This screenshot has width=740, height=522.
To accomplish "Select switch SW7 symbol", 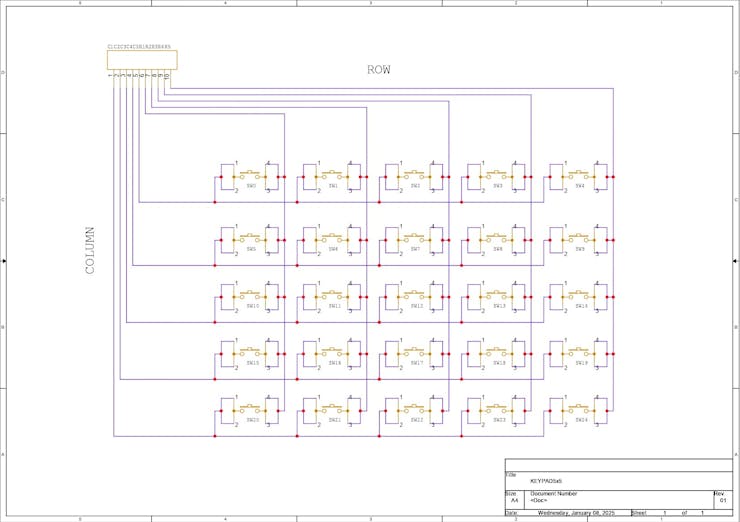I will 415,239.
